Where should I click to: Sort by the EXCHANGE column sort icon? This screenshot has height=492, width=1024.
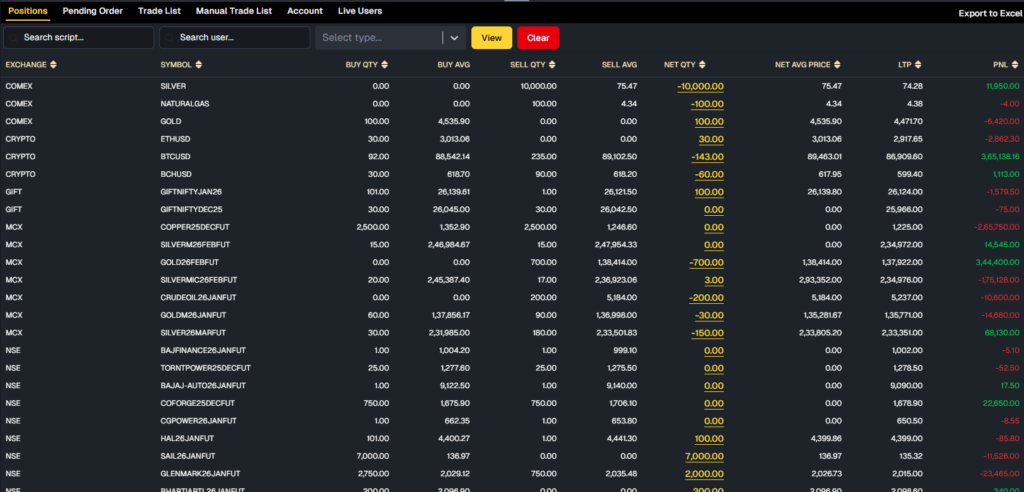[54, 65]
